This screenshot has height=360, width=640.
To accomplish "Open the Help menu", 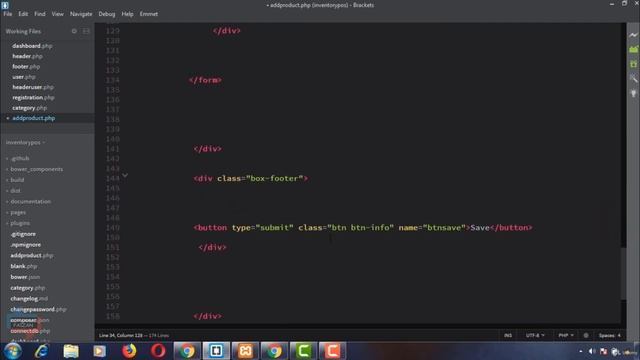I will (x=127, y=14).
